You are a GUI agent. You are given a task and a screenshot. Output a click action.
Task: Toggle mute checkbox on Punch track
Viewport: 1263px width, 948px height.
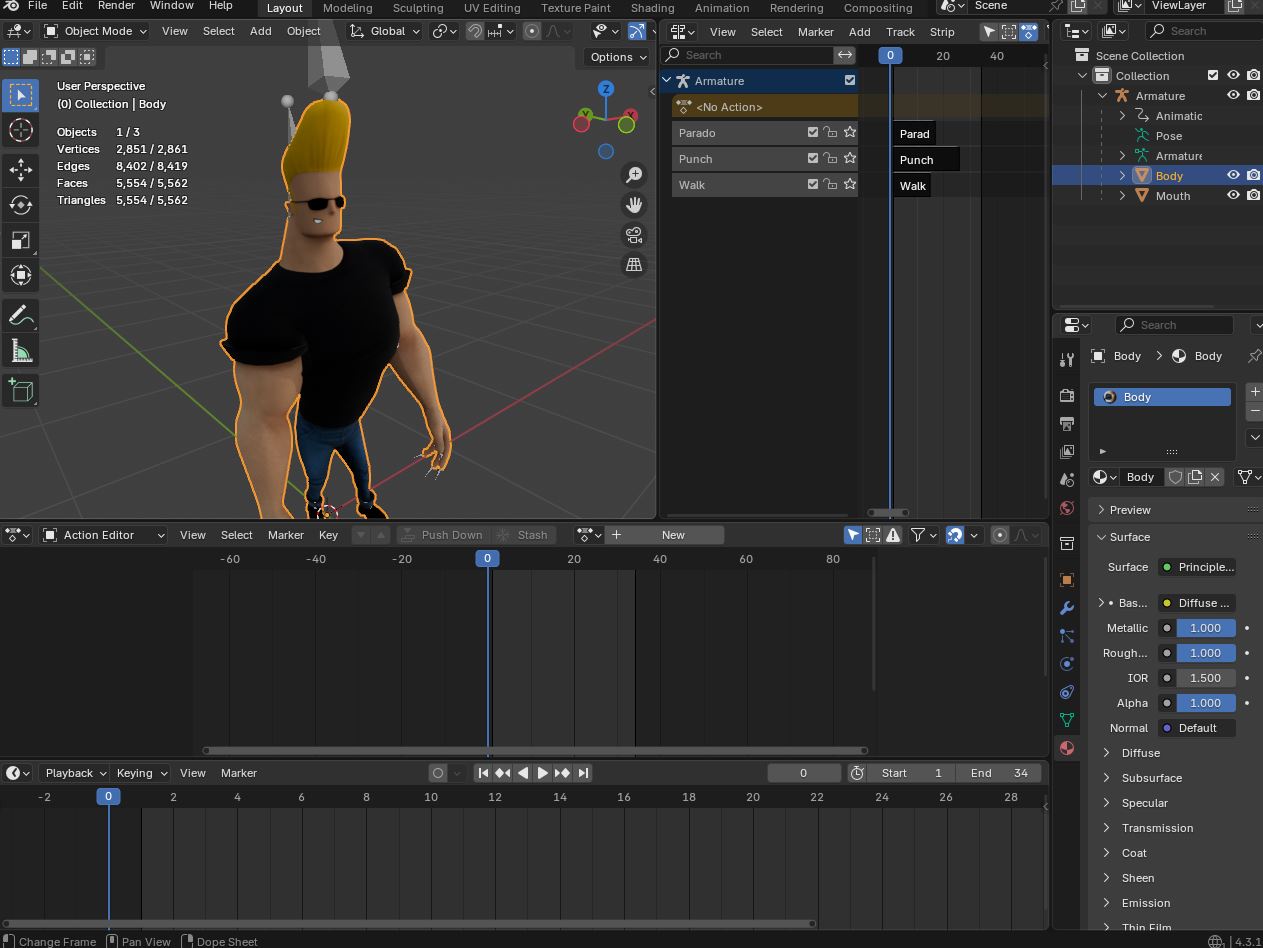(x=813, y=159)
